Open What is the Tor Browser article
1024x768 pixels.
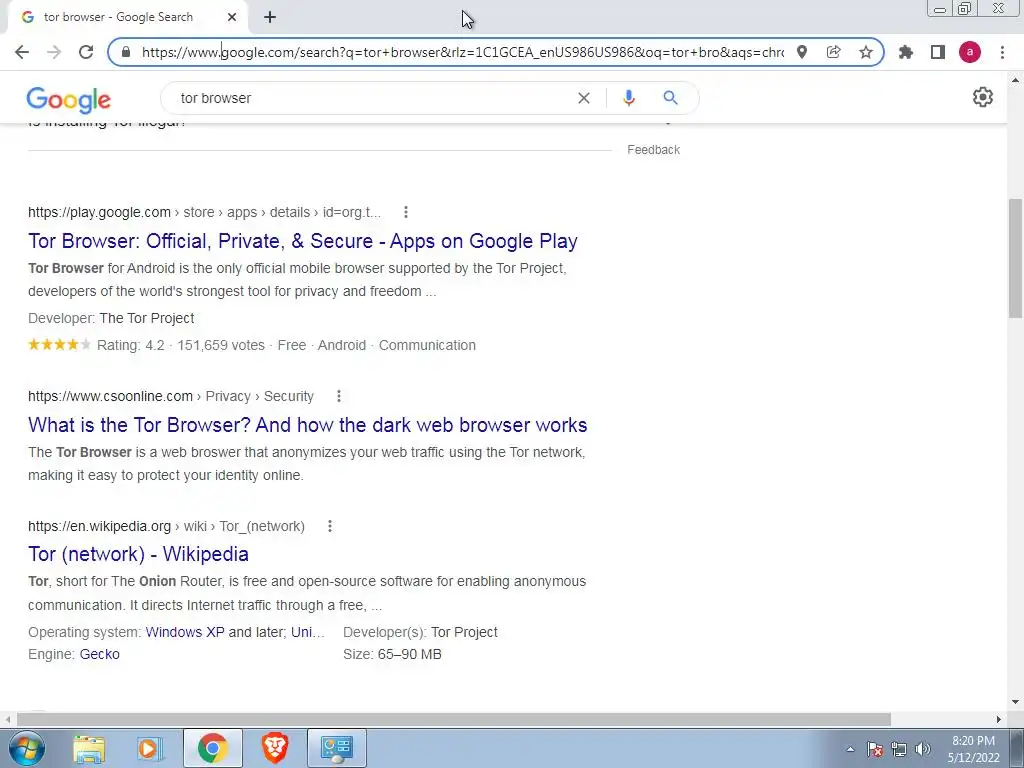click(x=308, y=425)
